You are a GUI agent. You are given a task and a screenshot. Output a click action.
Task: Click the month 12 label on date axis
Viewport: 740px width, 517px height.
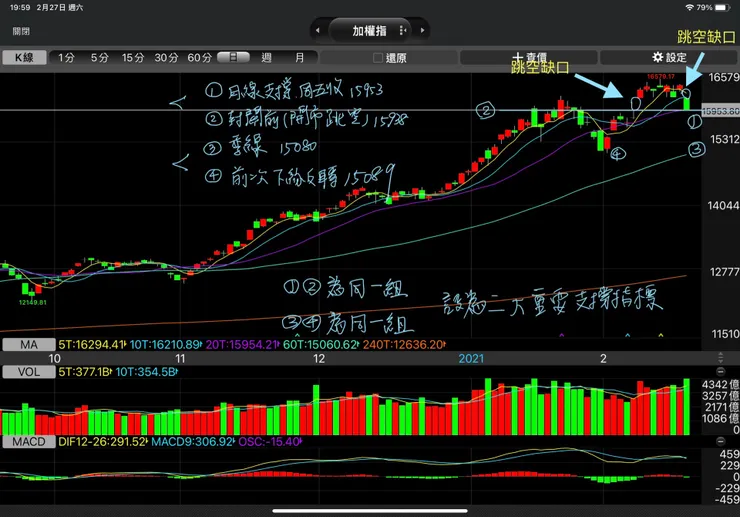tap(319, 359)
